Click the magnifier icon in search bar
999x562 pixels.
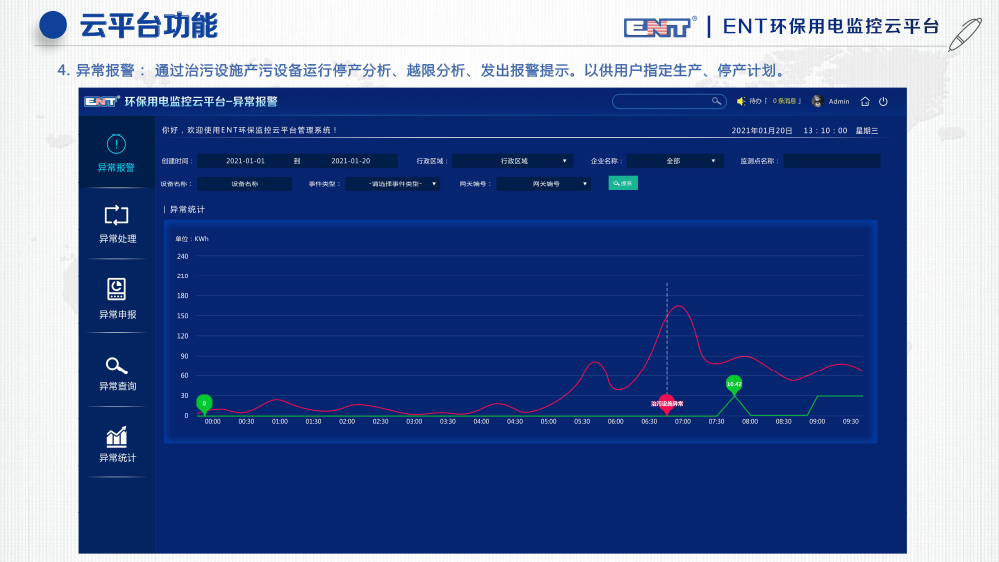[x=716, y=101]
